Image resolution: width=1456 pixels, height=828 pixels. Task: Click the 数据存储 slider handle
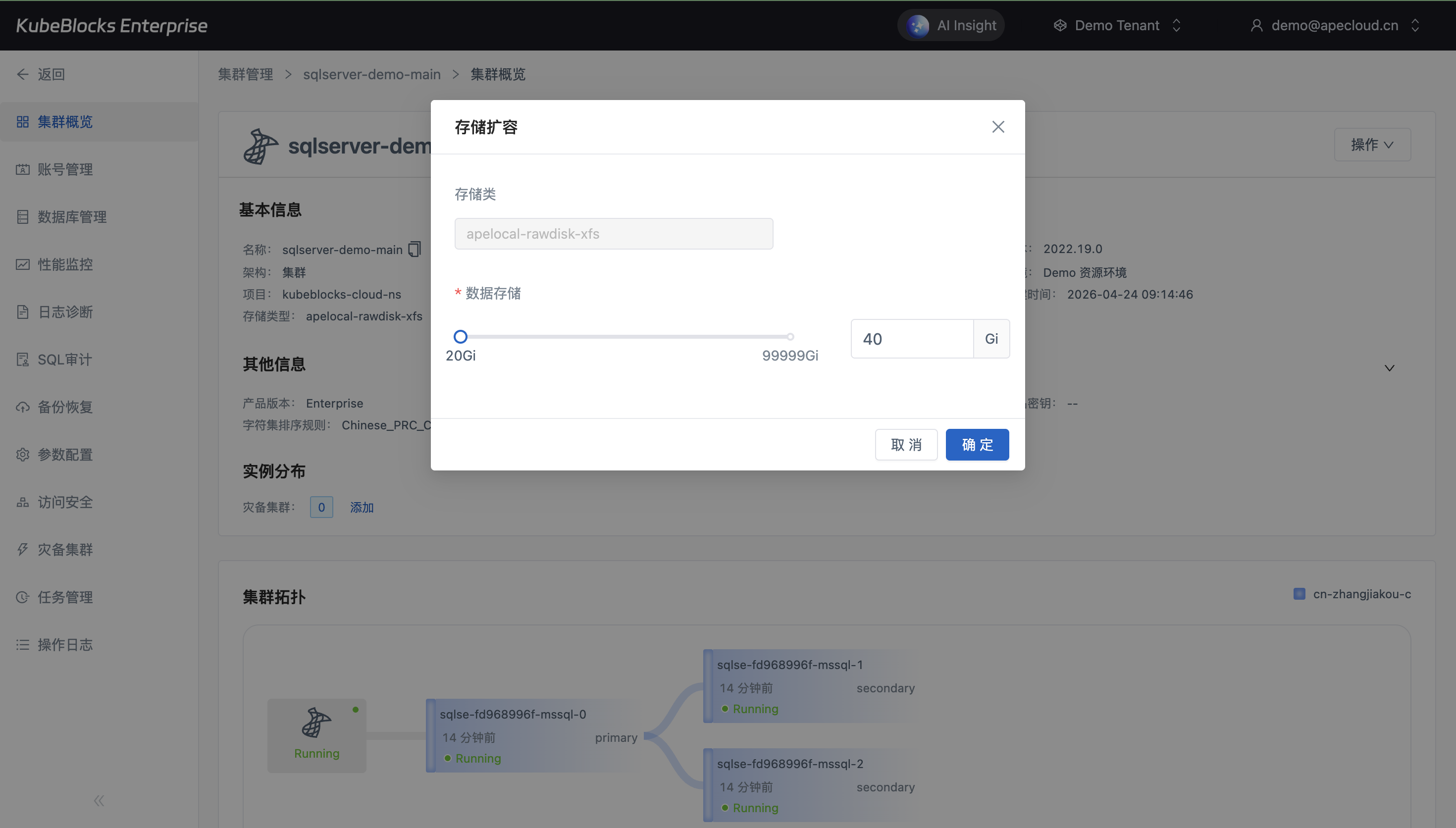click(461, 337)
